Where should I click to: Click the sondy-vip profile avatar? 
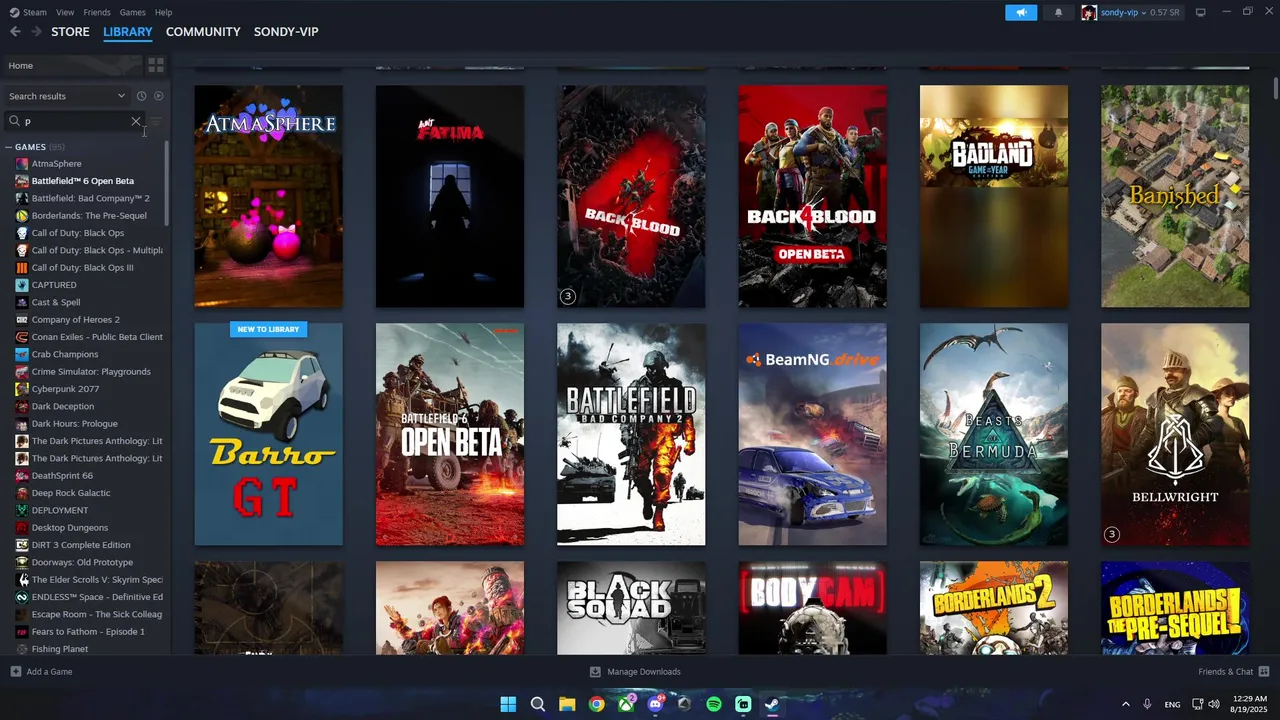[1089, 12]
